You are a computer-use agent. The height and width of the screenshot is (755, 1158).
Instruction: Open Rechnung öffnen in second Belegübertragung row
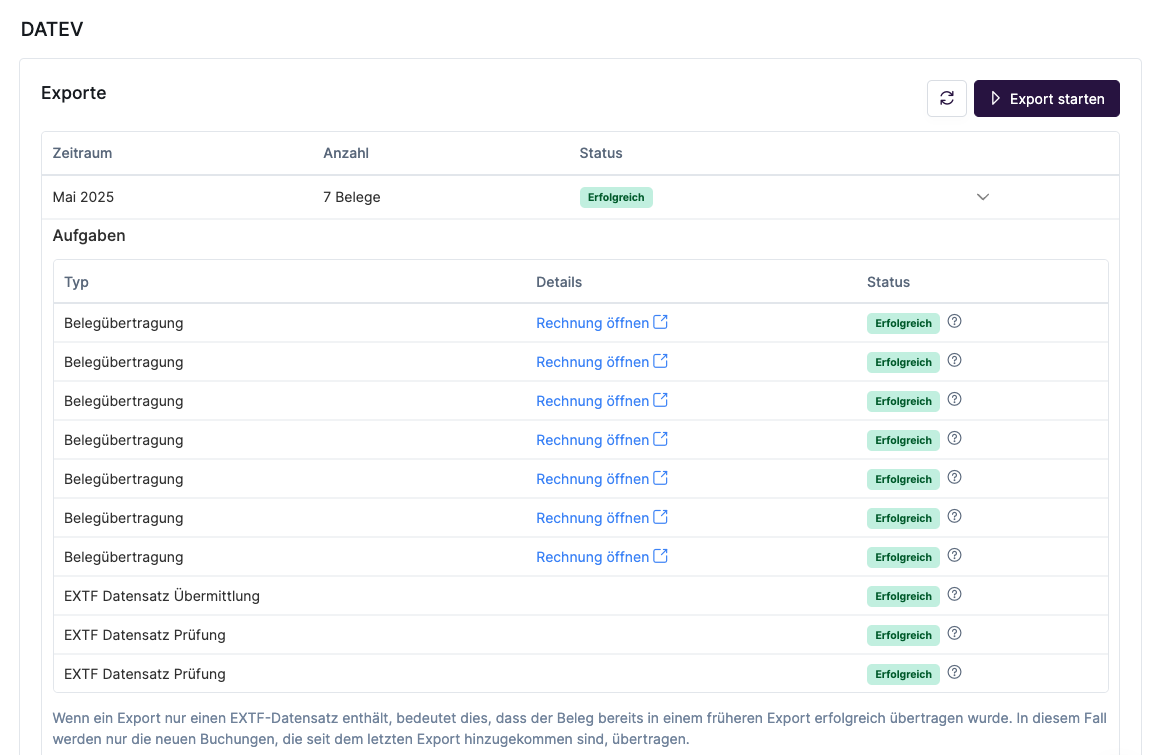pyautogui.click(x=602, y=362)
